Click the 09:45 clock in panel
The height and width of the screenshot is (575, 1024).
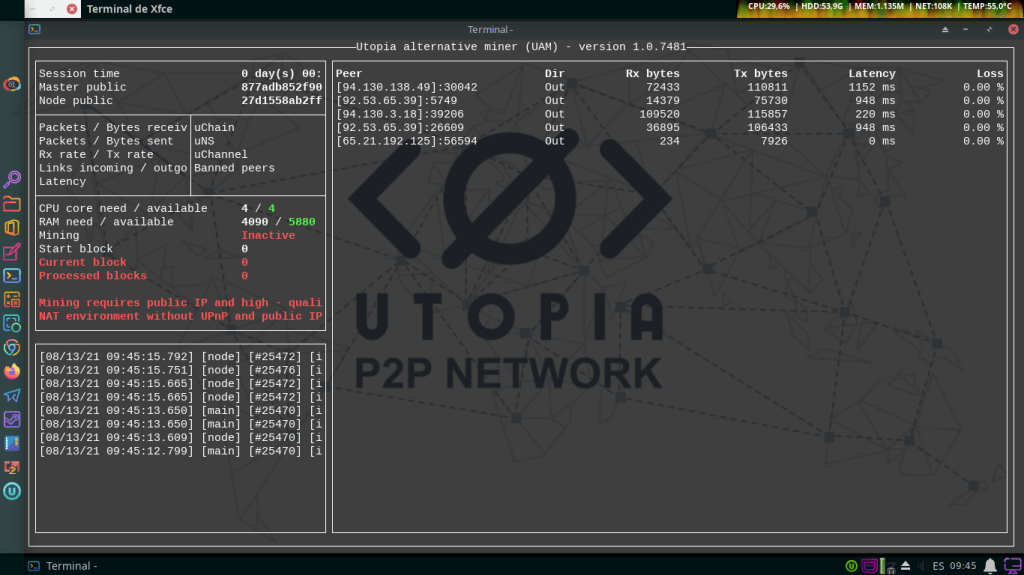[x=964, y=566]
